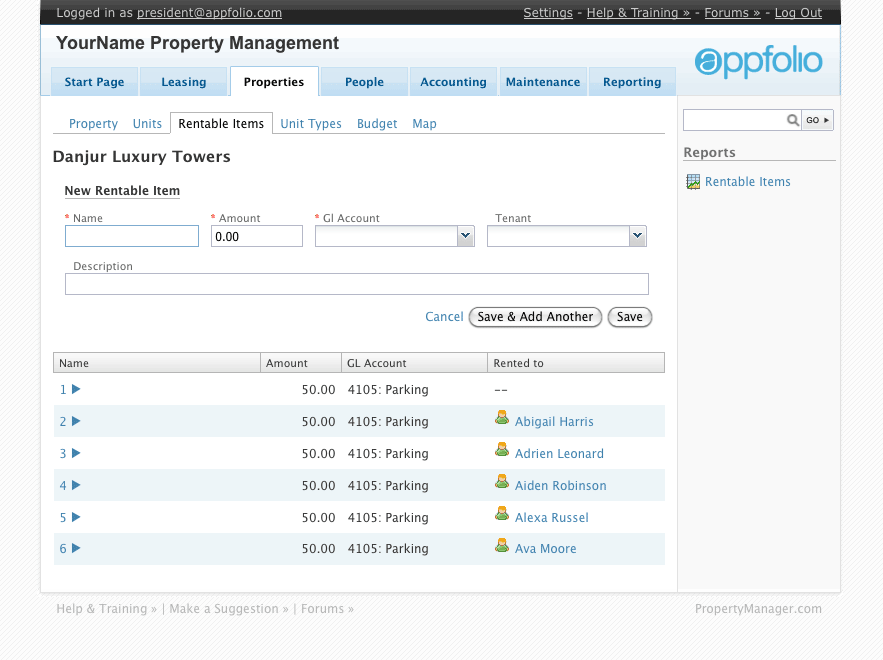
Task: Click the GO search button
Action: click(818, 120)
